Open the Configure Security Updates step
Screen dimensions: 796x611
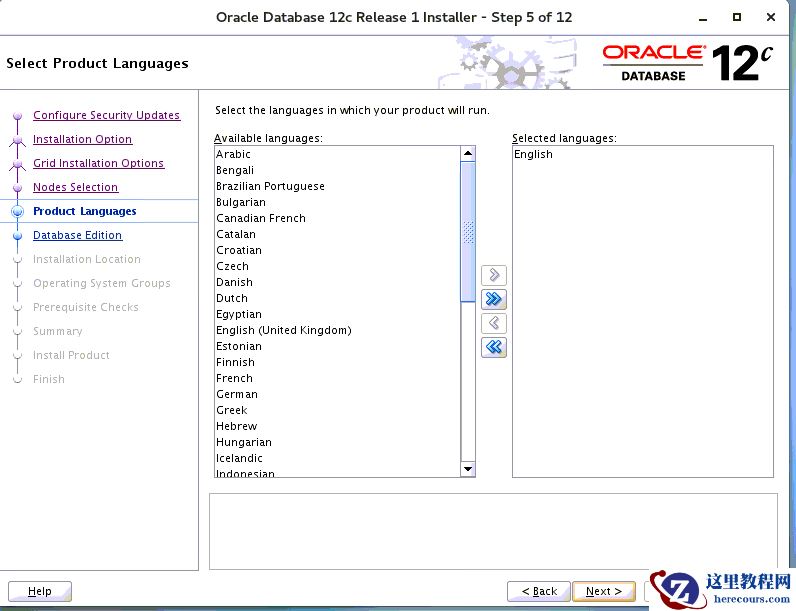point(107,115)
